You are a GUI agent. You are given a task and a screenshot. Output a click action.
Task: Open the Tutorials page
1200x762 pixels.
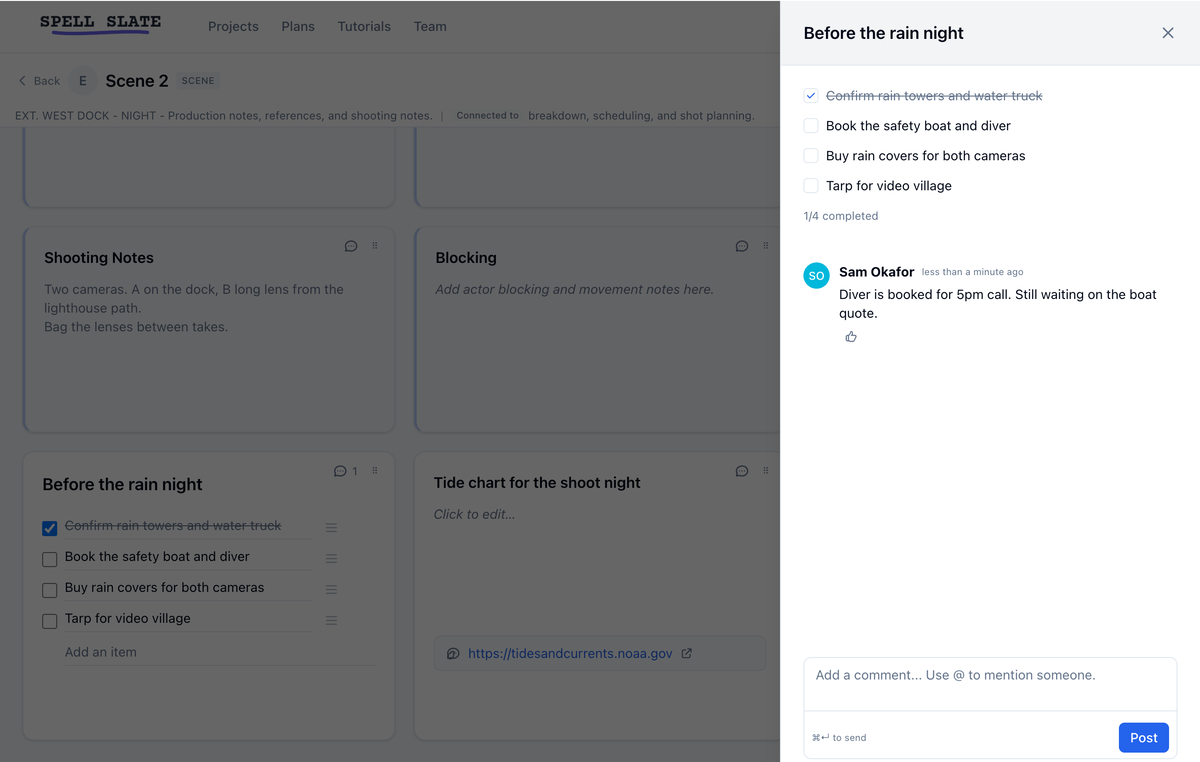(x=364, y=26)
